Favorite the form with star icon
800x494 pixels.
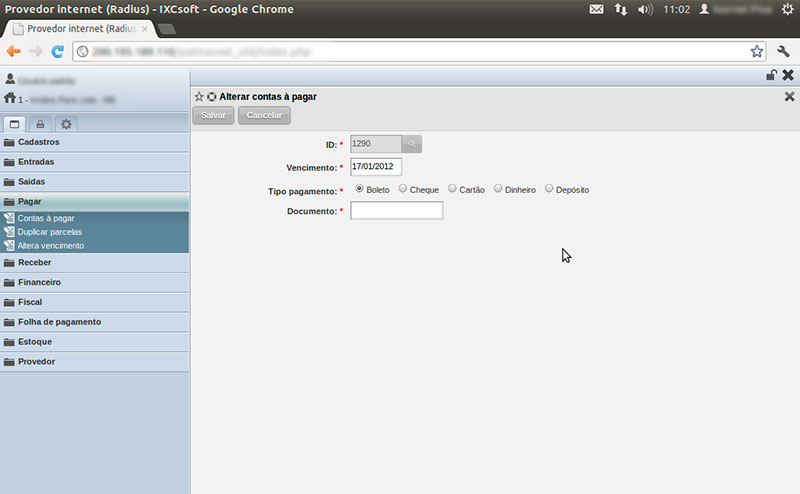(199, 96)
